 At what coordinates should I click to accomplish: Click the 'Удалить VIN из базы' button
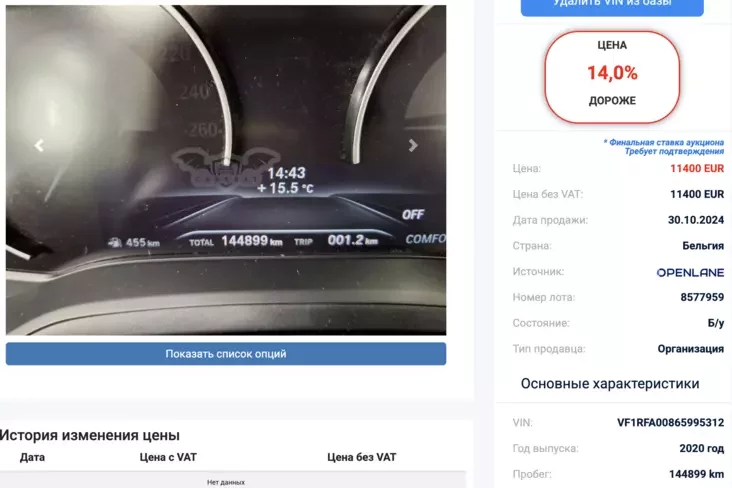click(612, 7)
